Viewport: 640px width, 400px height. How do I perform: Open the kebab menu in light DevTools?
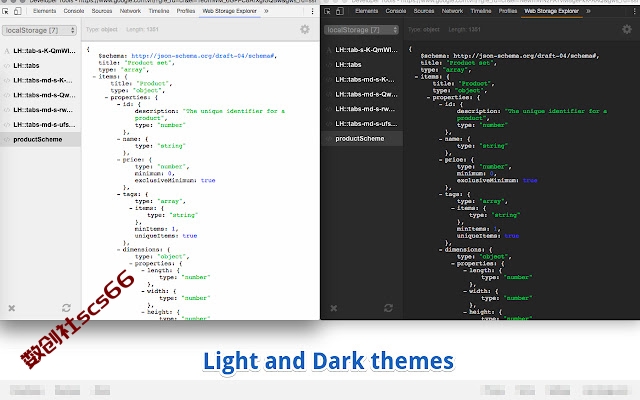coord(312,11)
